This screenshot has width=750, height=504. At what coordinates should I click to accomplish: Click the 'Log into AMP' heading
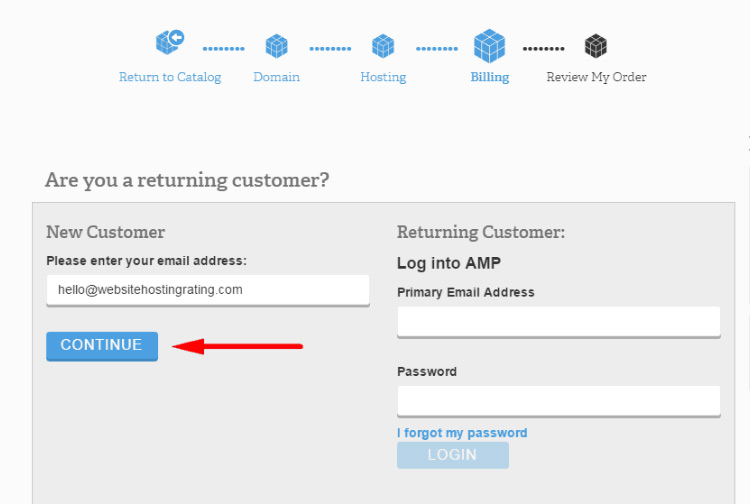tap(449, 264)
